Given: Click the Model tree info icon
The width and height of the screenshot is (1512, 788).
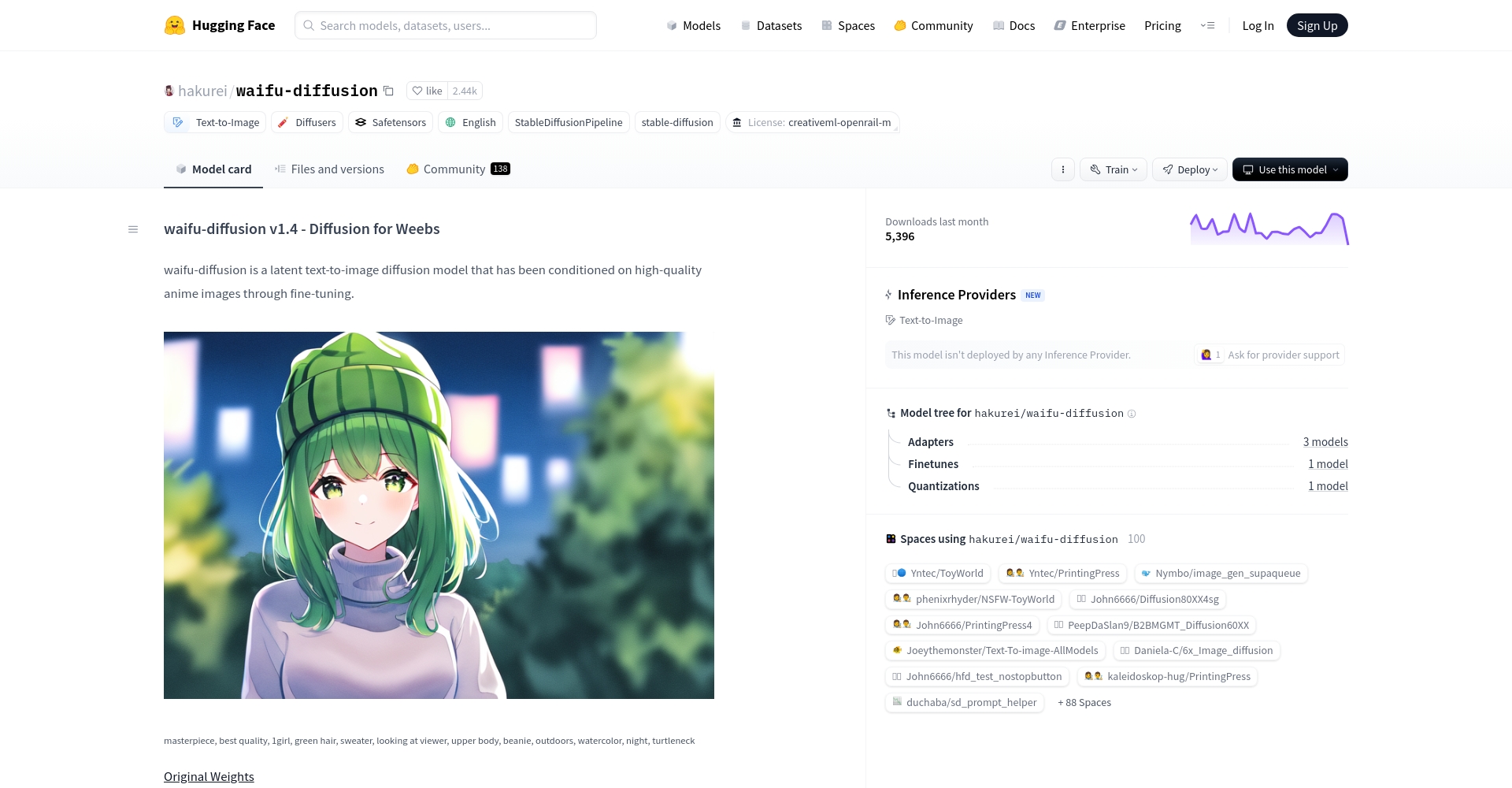Looking at the screenshot, I should 1132,414.
